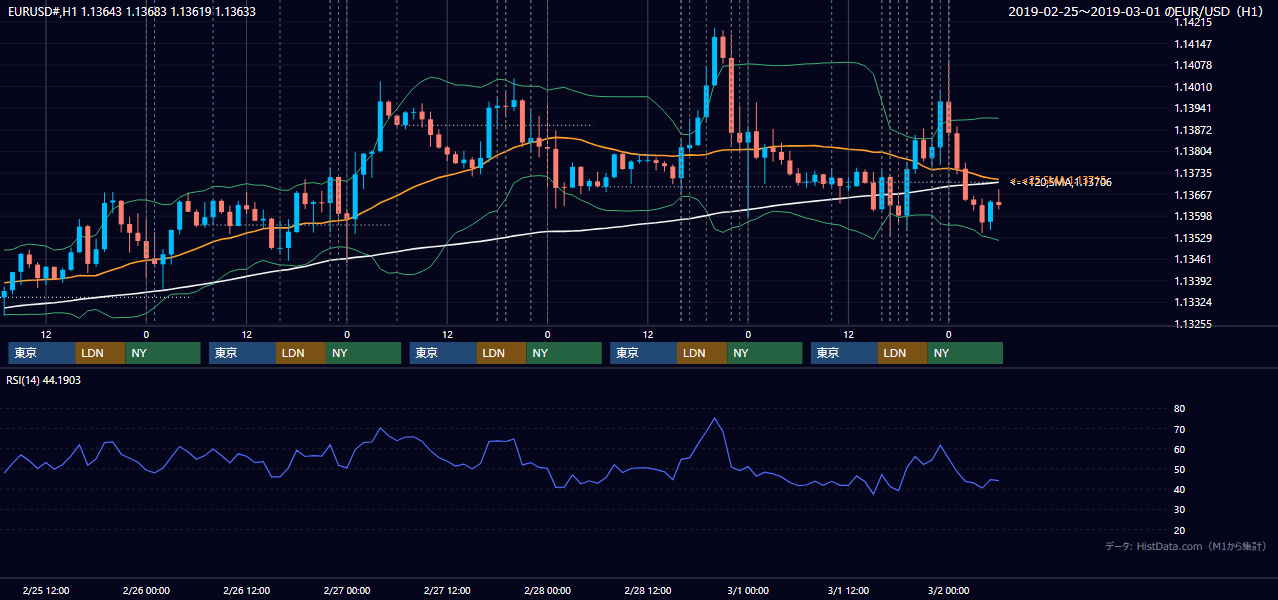Click price axis label 1.13941
Viewport: 1278px width, 600px height.
[x=1193, y=108]
